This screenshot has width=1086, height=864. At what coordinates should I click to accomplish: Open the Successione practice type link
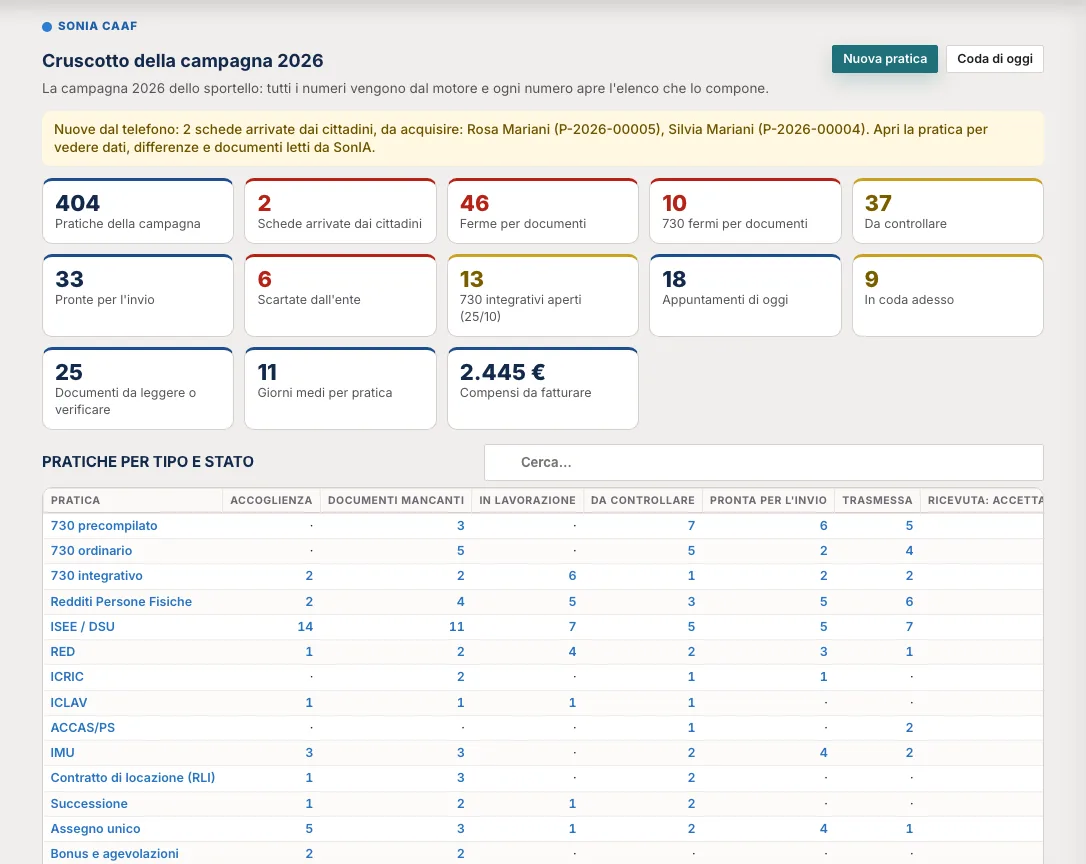(89, 804)
